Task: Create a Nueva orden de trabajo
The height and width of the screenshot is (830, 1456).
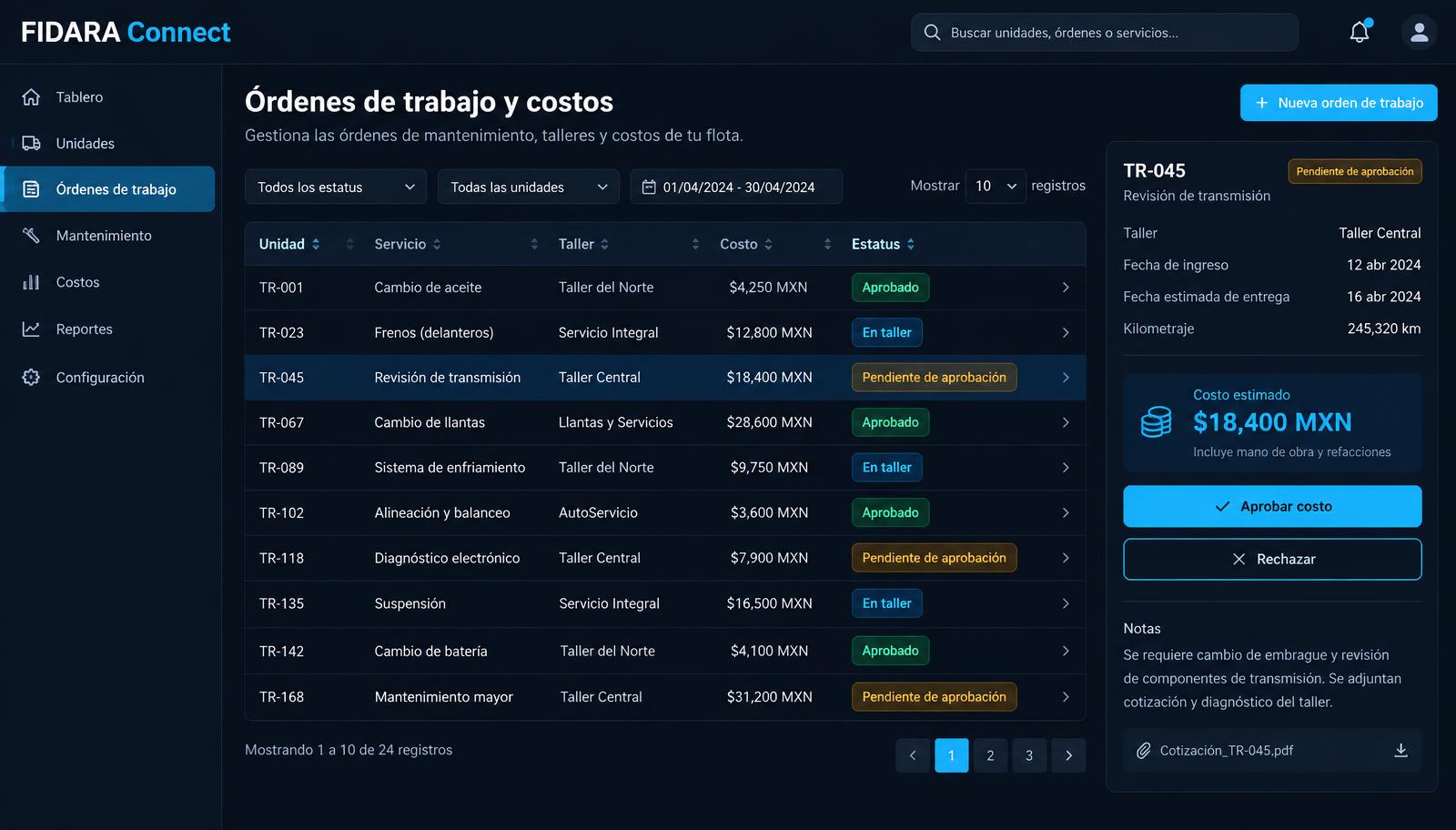Action: point(1339,103)
